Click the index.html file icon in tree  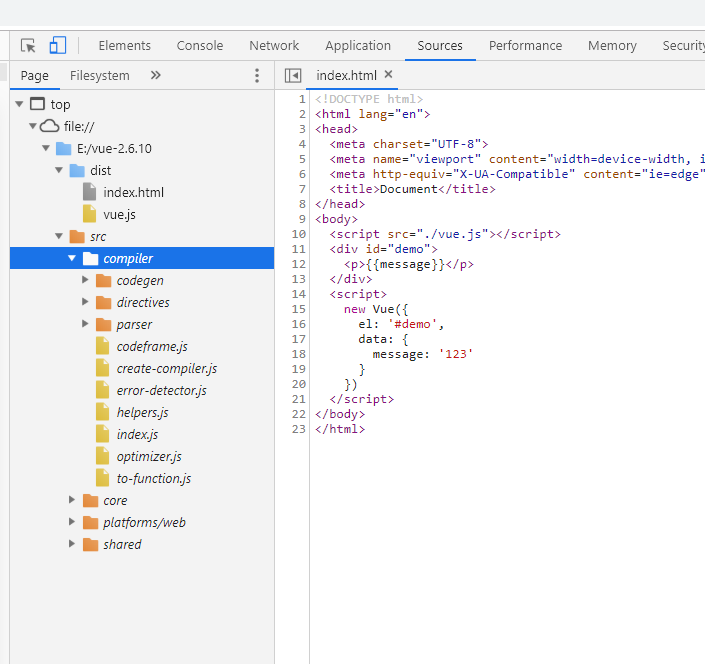click(89, 192)
